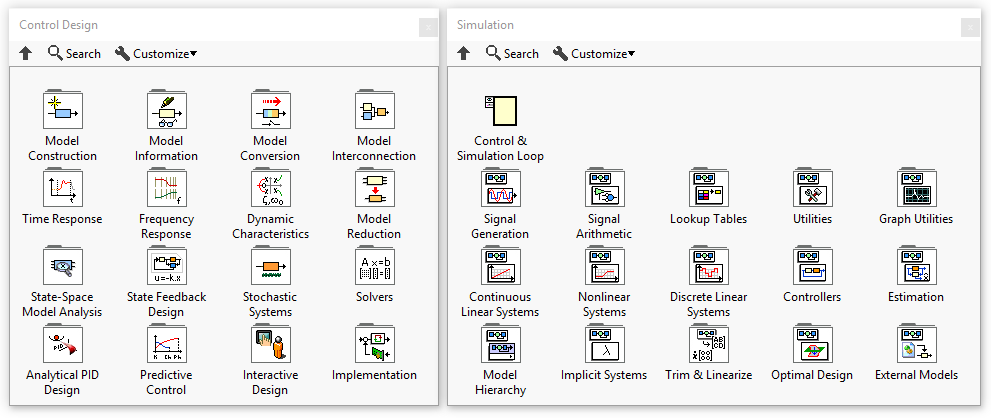Image resolution: width=993 pixels, height=419 pixels.
Task: Expand Customize dropdown in Simulation palette
Action: point(593,54)
